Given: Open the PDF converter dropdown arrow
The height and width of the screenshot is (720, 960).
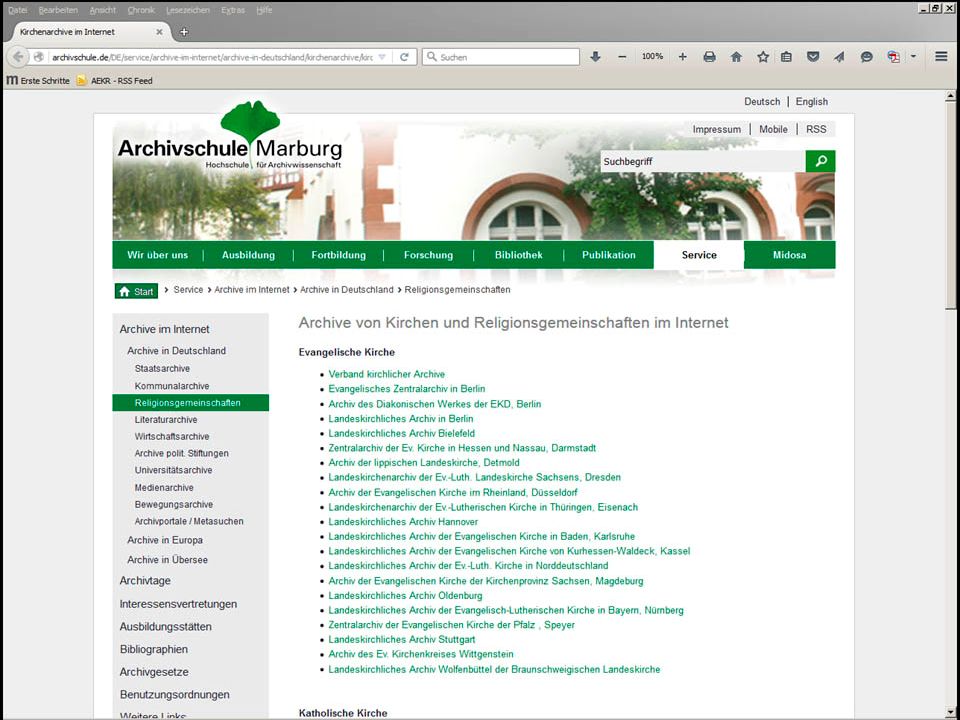Looking at the screenshot, I should point(913,57).
